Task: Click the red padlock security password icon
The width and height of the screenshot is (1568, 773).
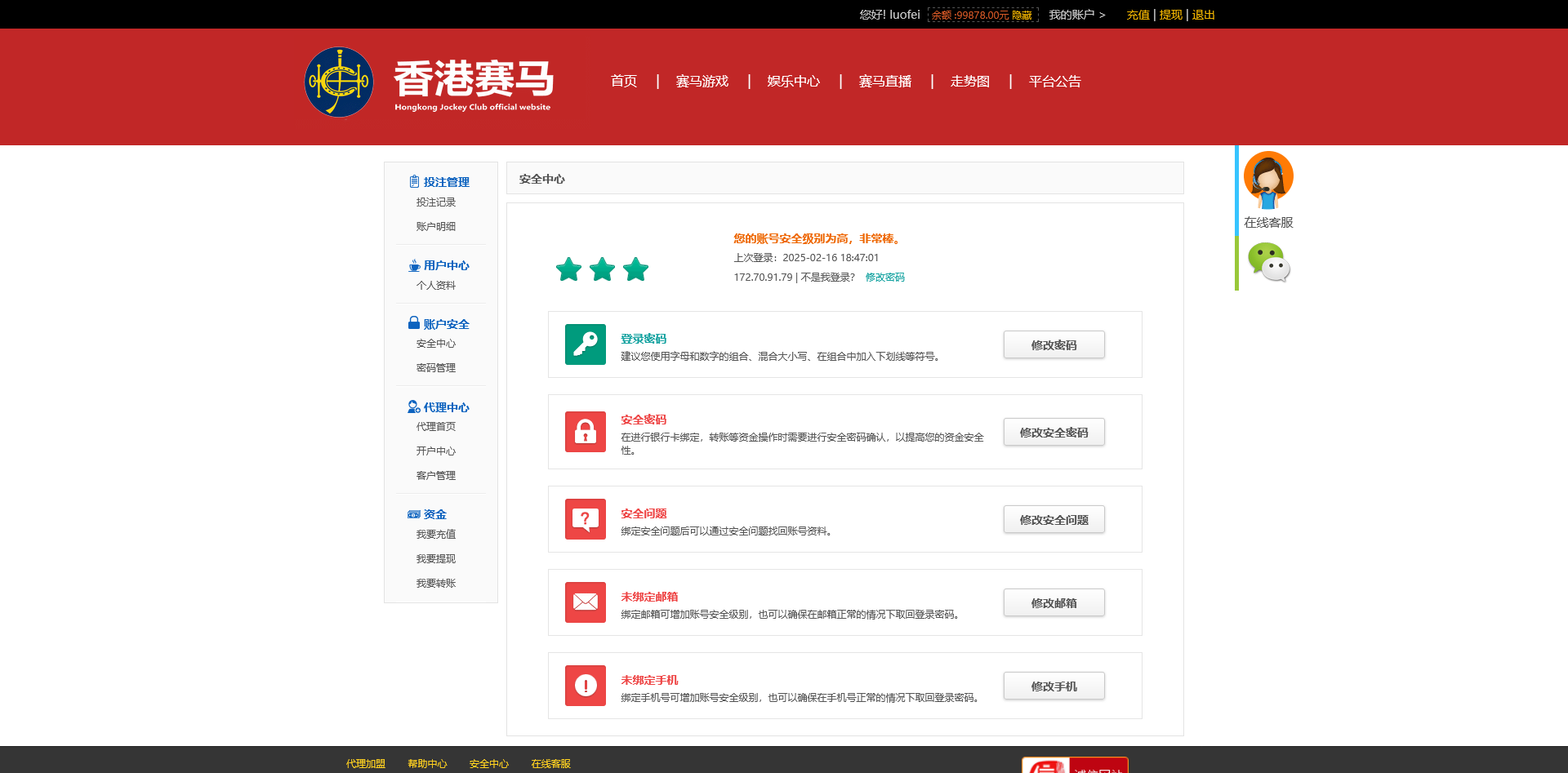Action: 585,432
